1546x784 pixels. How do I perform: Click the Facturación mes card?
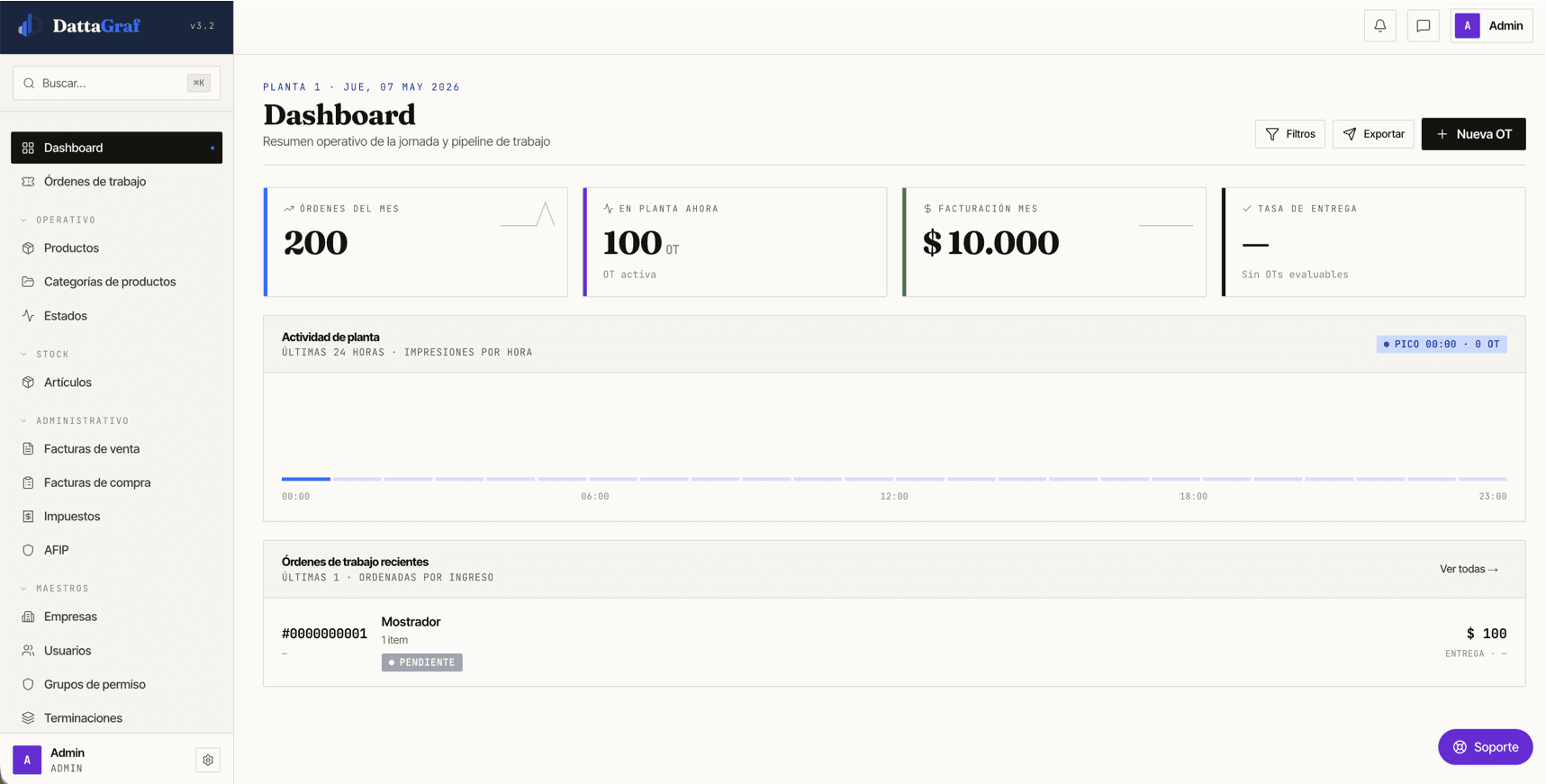[1053, 242]
